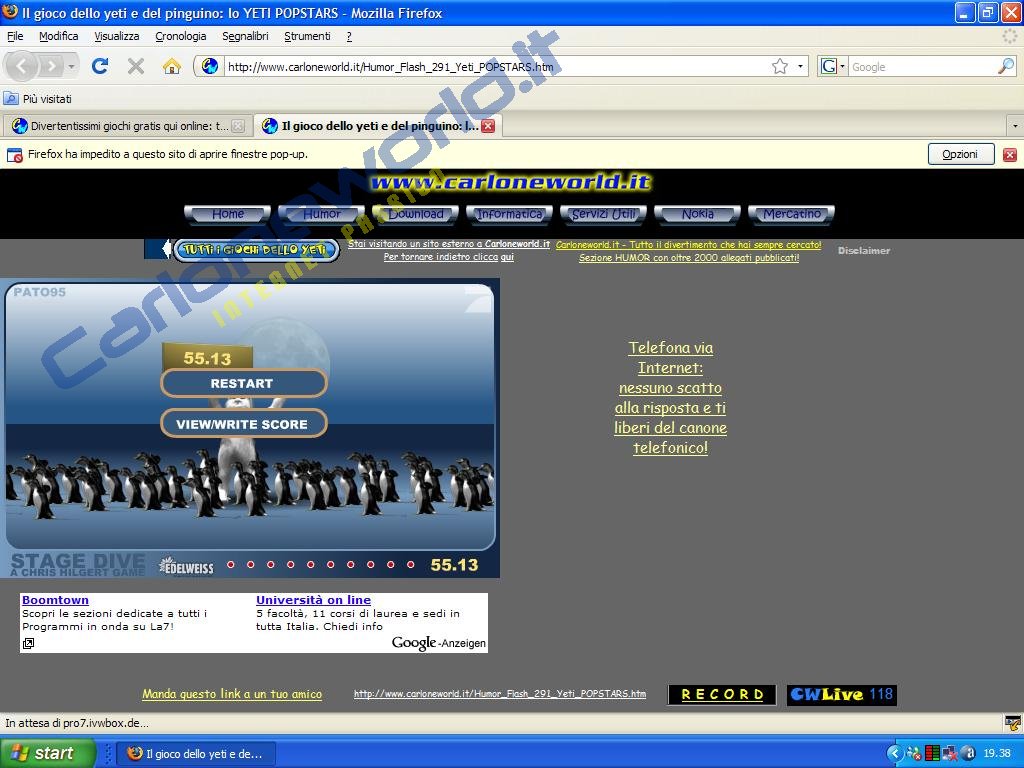This screenshot has height=768, width=1024.
Task: Go back with the browser Back arrow
Action: [22, 66]
